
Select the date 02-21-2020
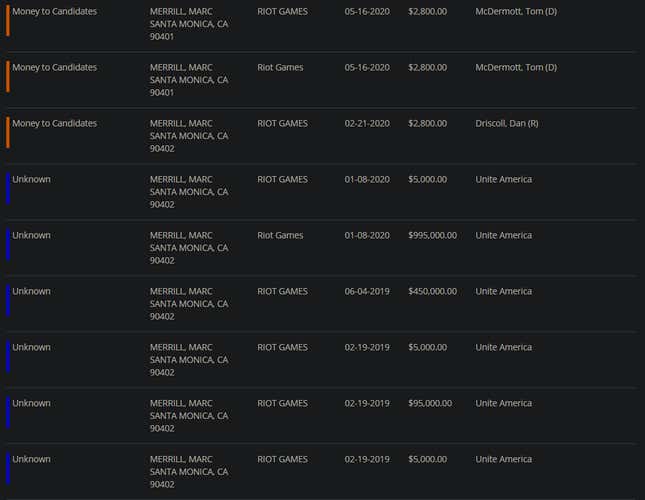(x=367, y=123)
